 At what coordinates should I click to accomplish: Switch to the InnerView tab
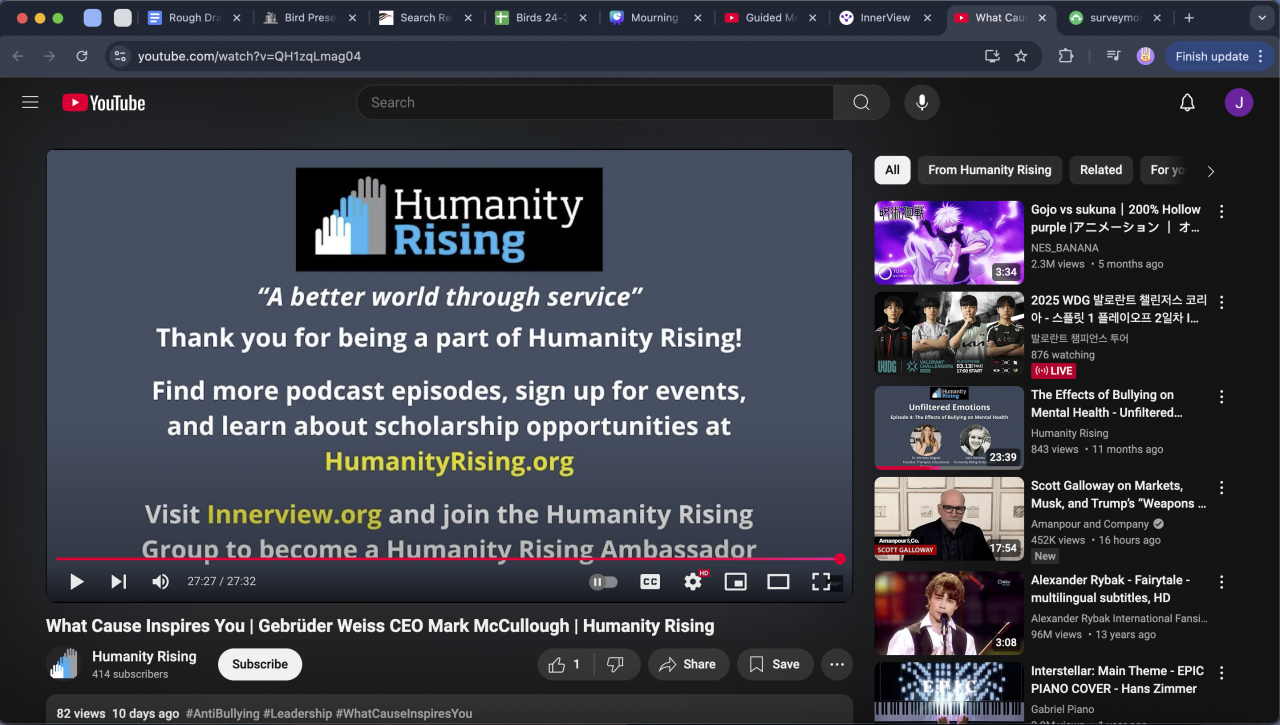[x=885, y=18]
